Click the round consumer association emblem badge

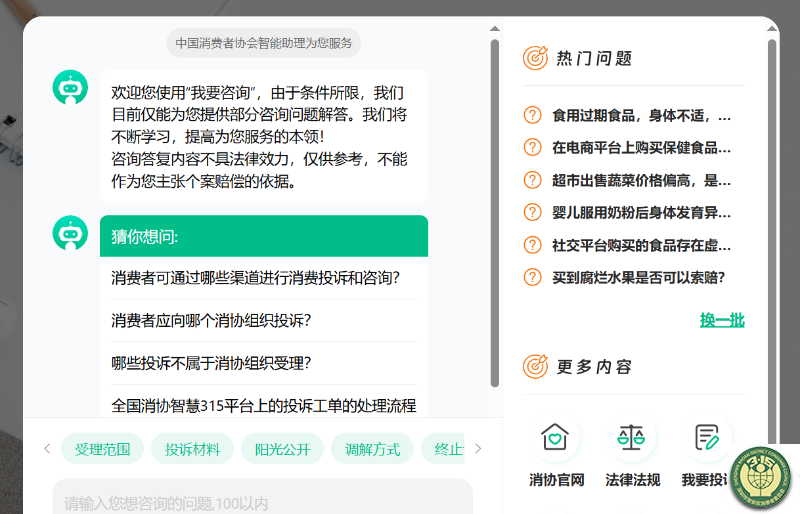tap(761, 475)
